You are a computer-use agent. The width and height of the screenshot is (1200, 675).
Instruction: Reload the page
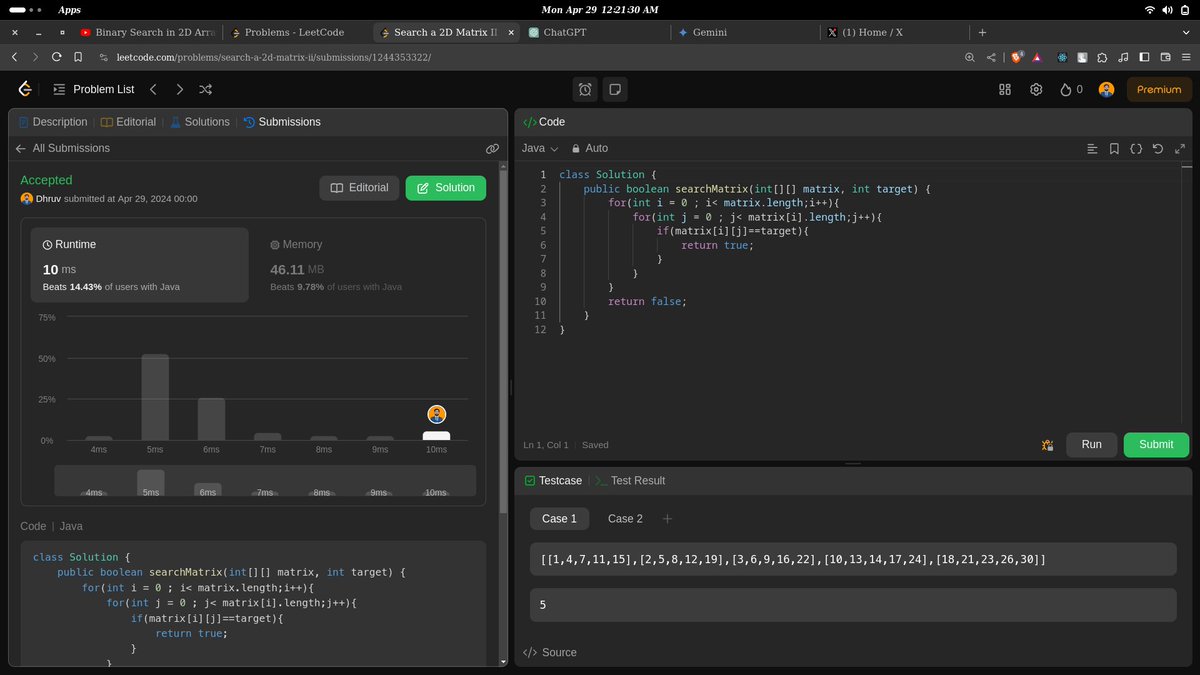pyautogui.click(x=57, y=58)
